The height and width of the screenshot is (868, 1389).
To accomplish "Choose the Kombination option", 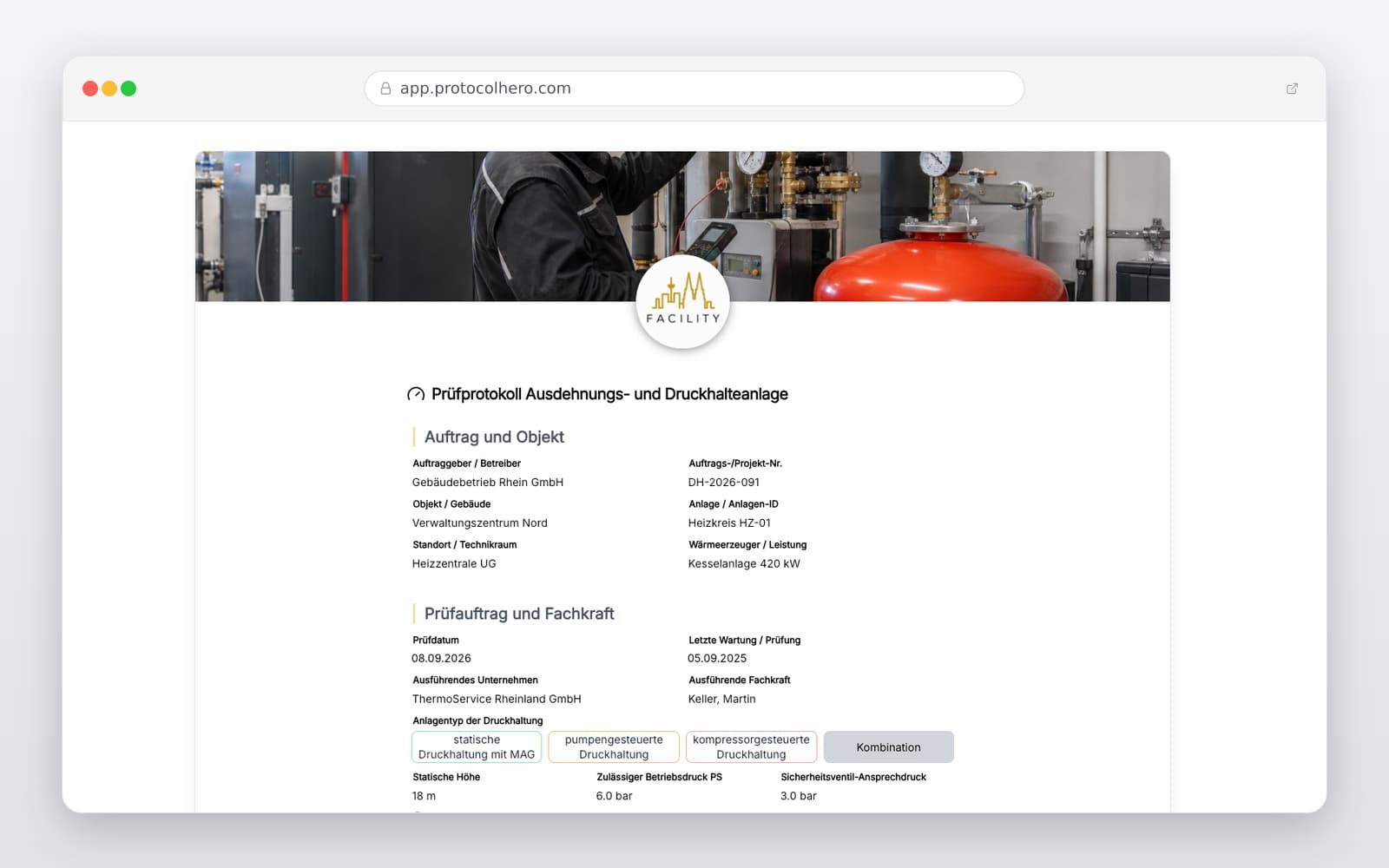I will click(888, 747).
